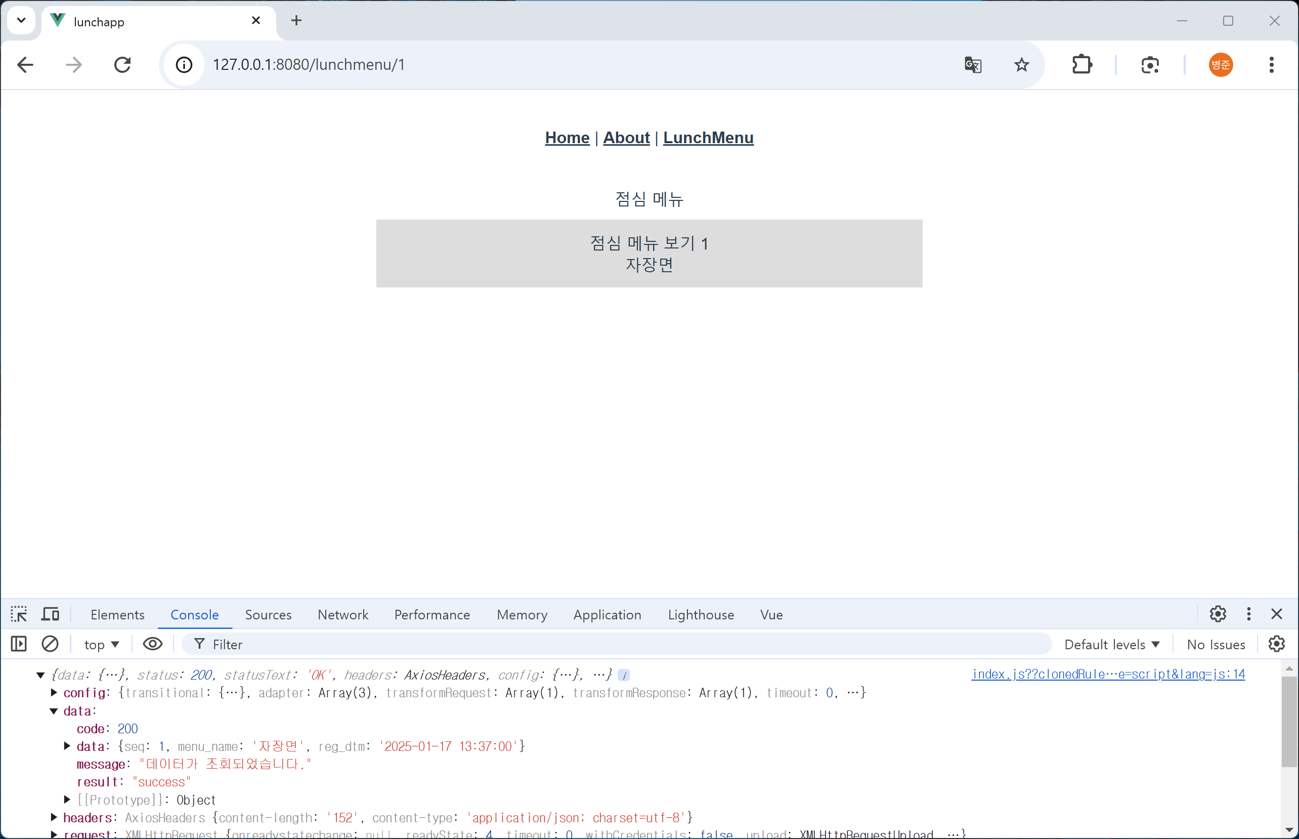Follow the LunchMenu navigation link
The image size is (1299, 839).
(708, 138)
